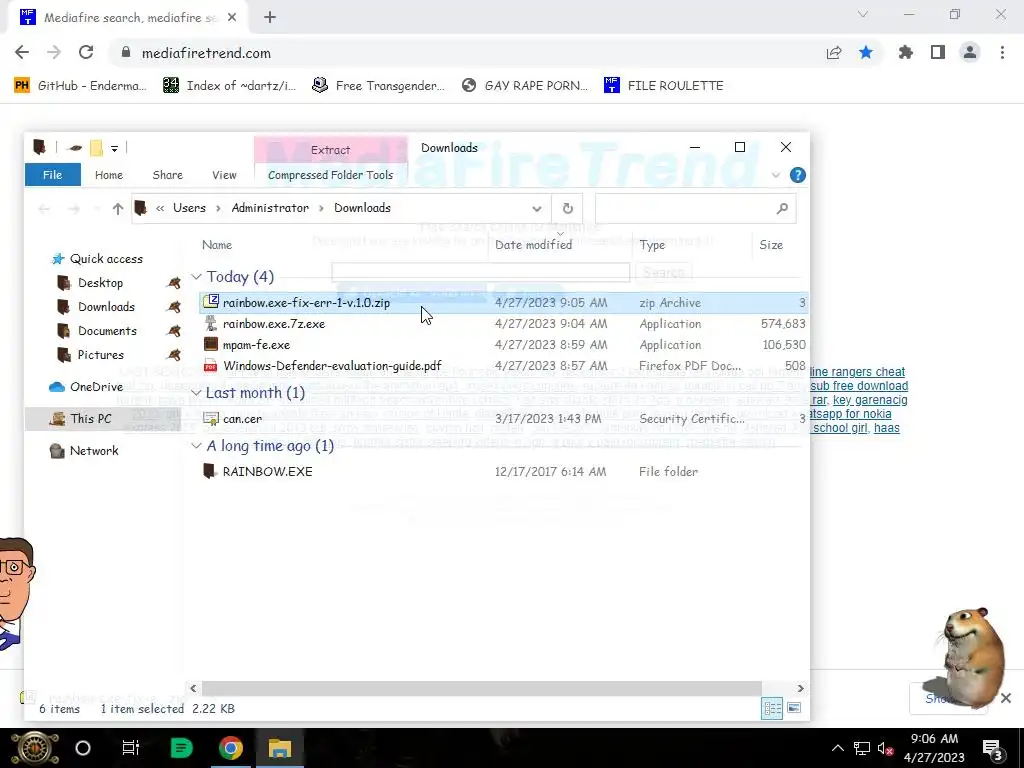The height and width of the screenshot is (768, 1024).
Task: Open the Index of ~dartz bookmark
Action: pyautogui.click(x=230, y=86)
